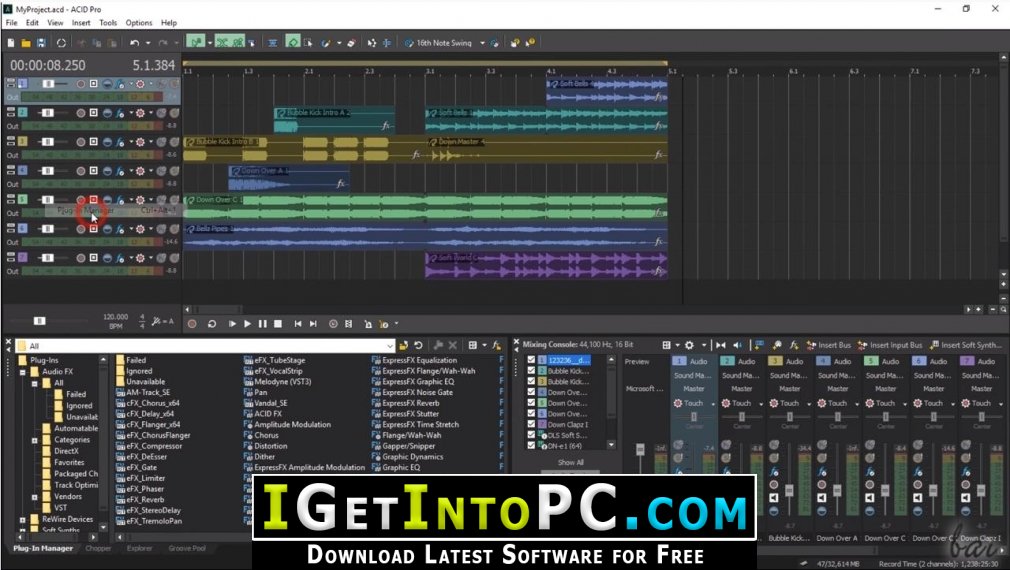The width and height of the screenshot is (1010, 570).
Task: Click Insert Bus in Mixing Console
Action: point(828,345)
